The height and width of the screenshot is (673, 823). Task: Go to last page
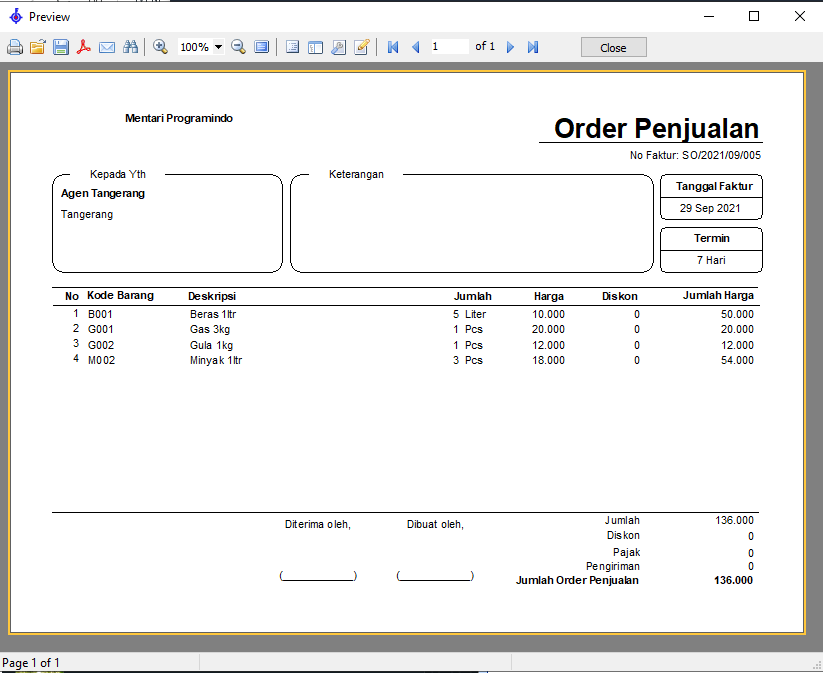click(533, 47)
